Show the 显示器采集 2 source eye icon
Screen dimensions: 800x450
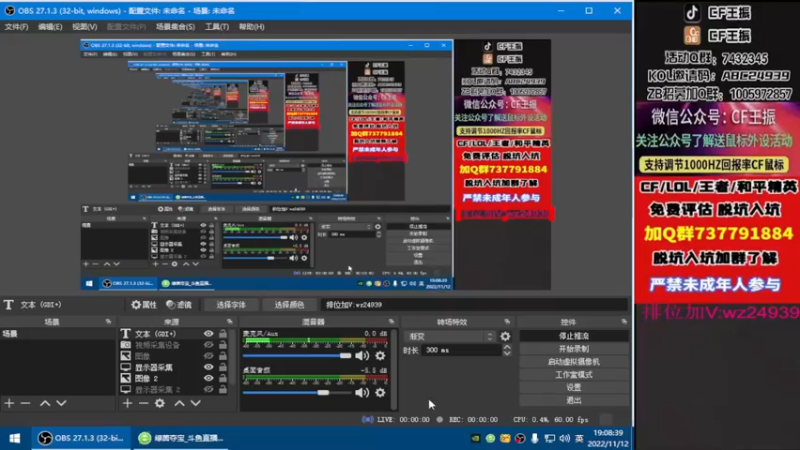click(208, 389)
